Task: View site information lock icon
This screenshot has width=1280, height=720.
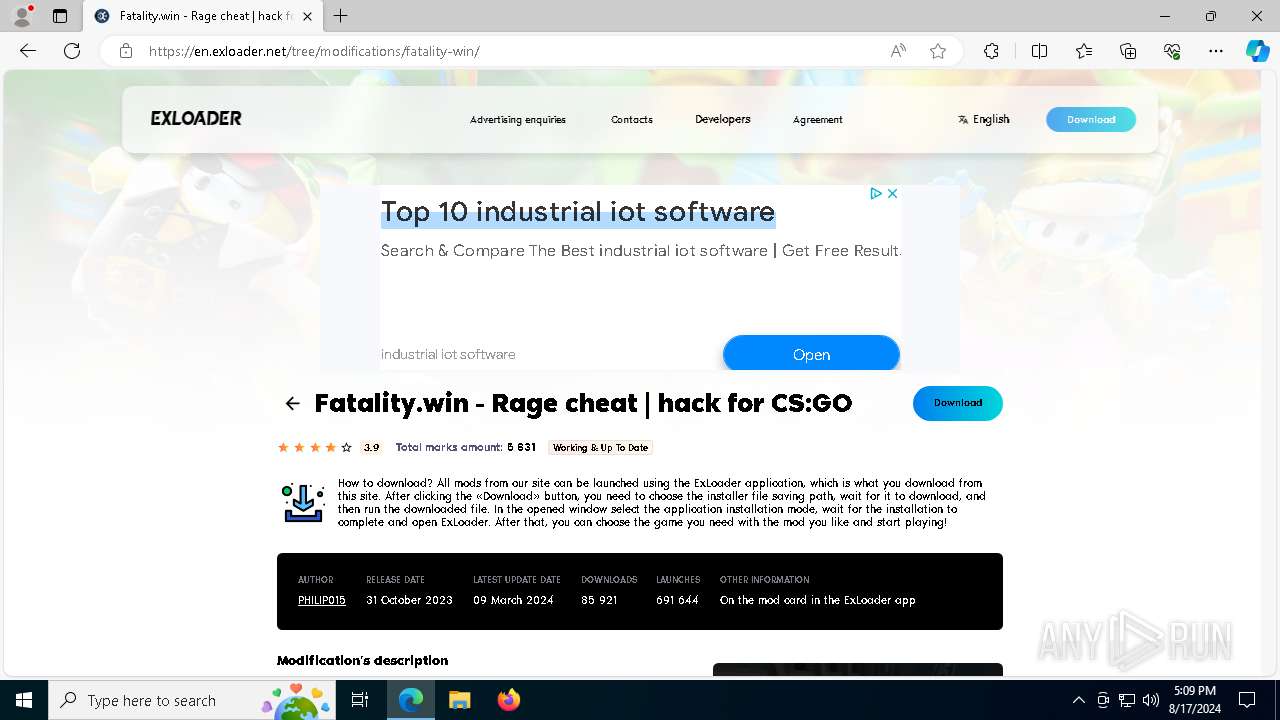Action: pos(126,51)
